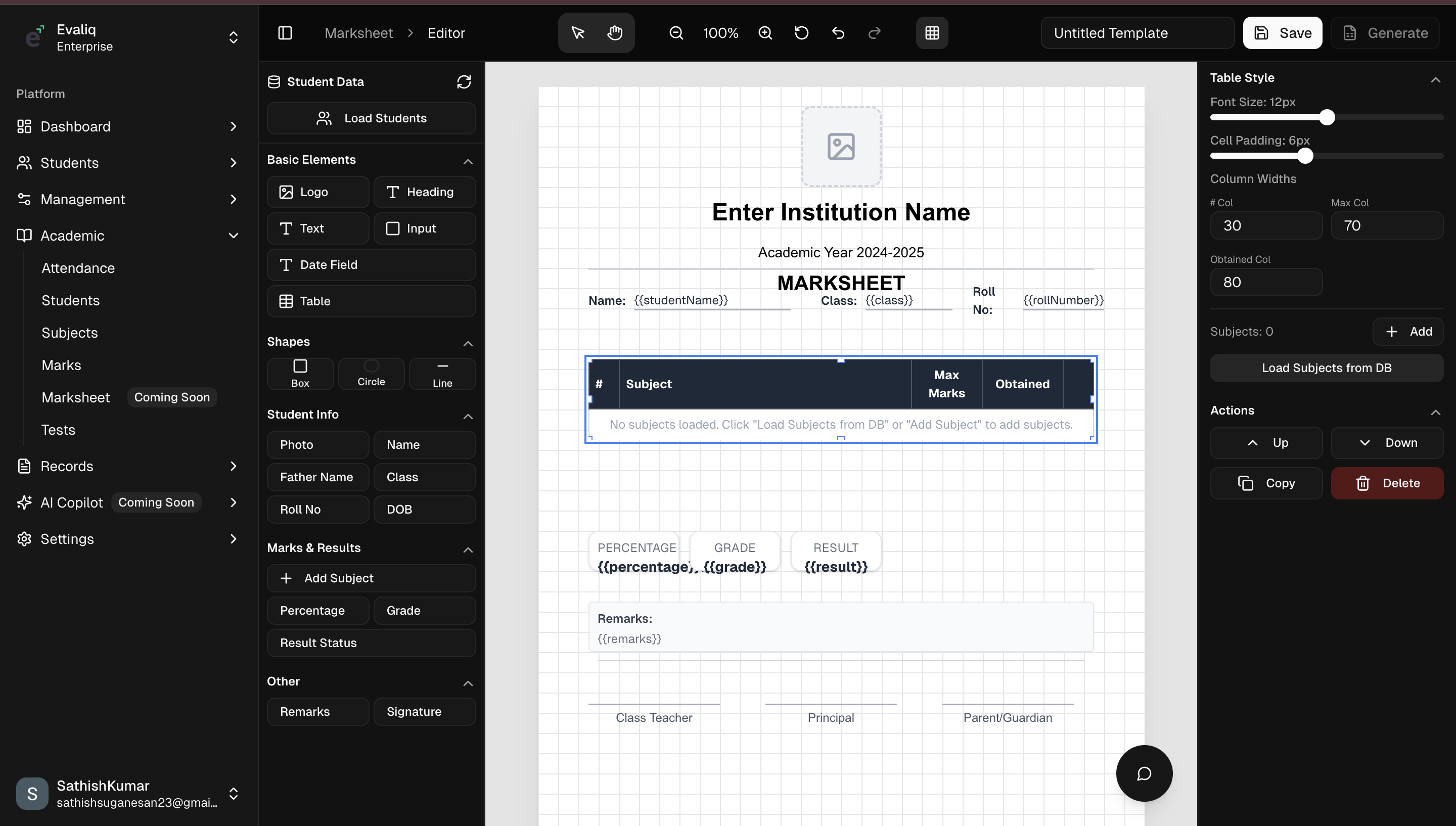The image size is (1456, 826).
Task: Open Subjects under Academic
Action: [x=70, y=333]
